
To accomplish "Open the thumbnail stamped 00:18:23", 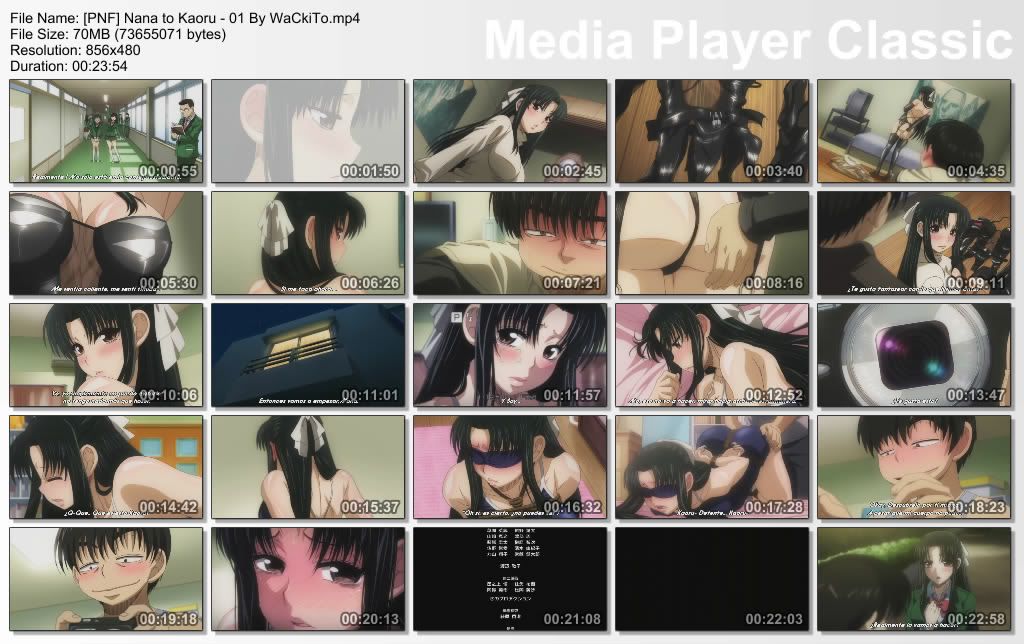I will point(914,467).
